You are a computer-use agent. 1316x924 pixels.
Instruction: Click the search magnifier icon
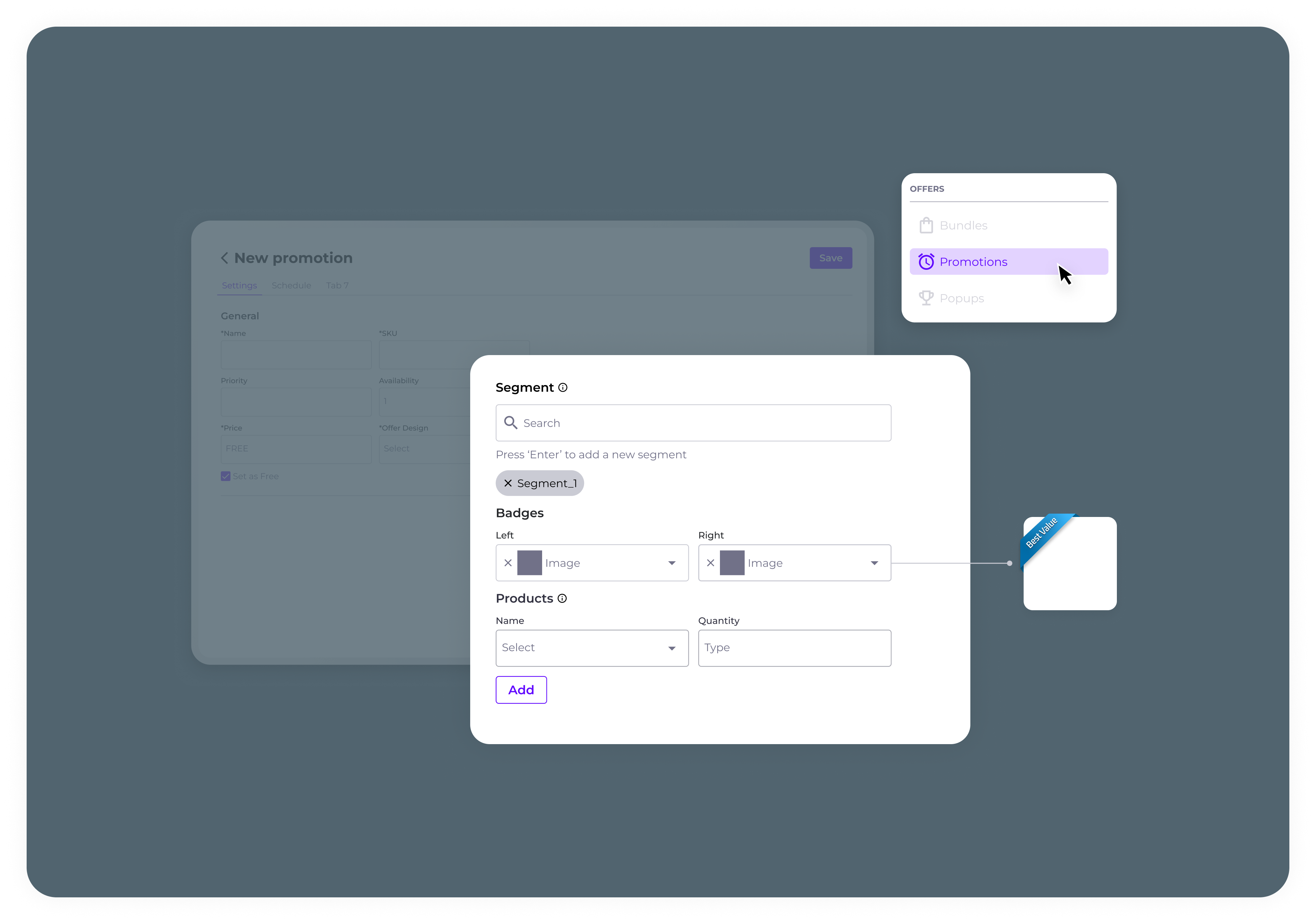pyautogui.click(x=510, y=423)
